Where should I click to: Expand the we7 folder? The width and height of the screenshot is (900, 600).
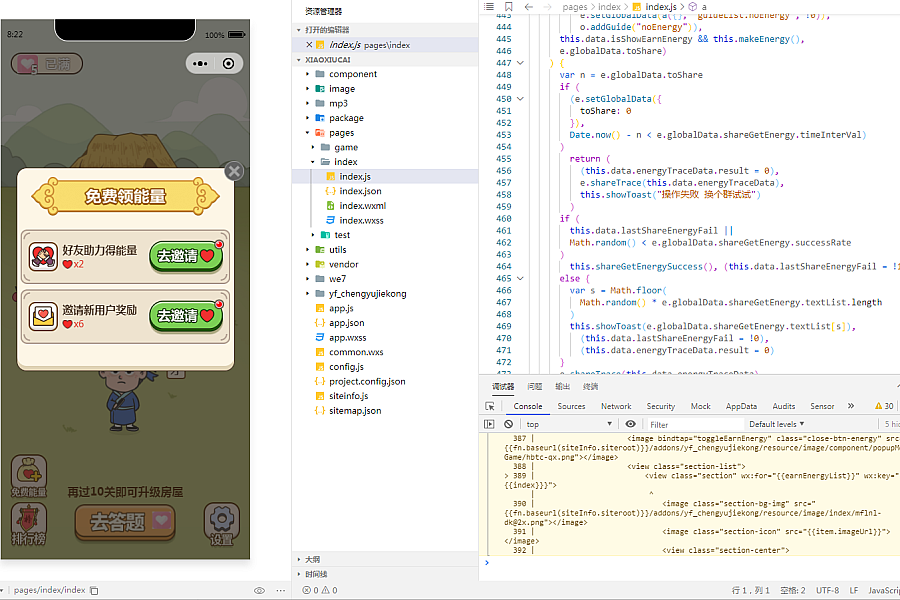[308, 279]
